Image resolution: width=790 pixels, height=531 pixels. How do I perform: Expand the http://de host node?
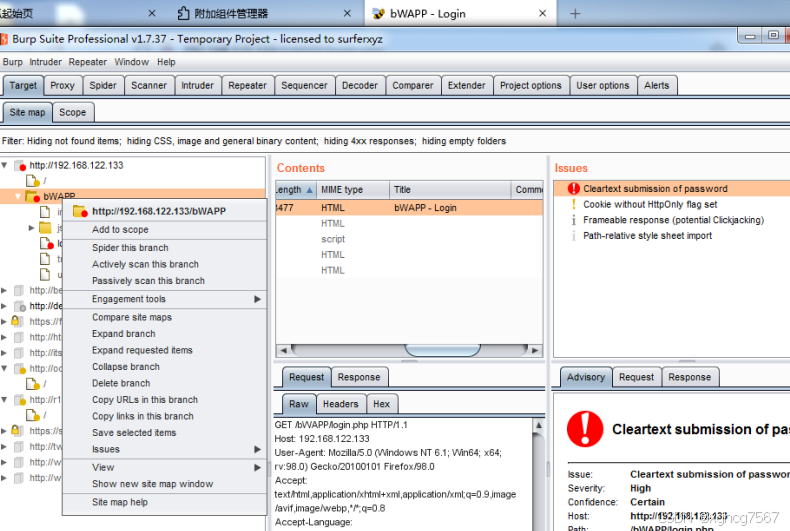pos(4,306)
